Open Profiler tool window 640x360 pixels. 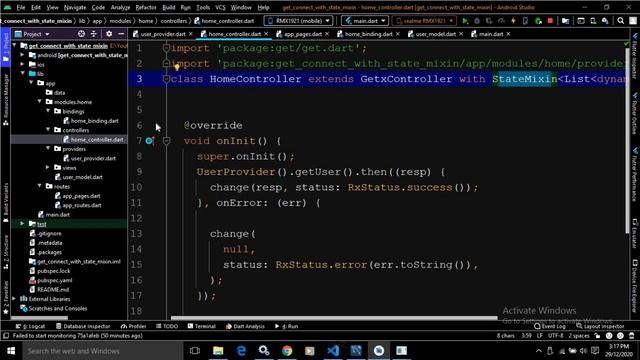tap(133, 326)
